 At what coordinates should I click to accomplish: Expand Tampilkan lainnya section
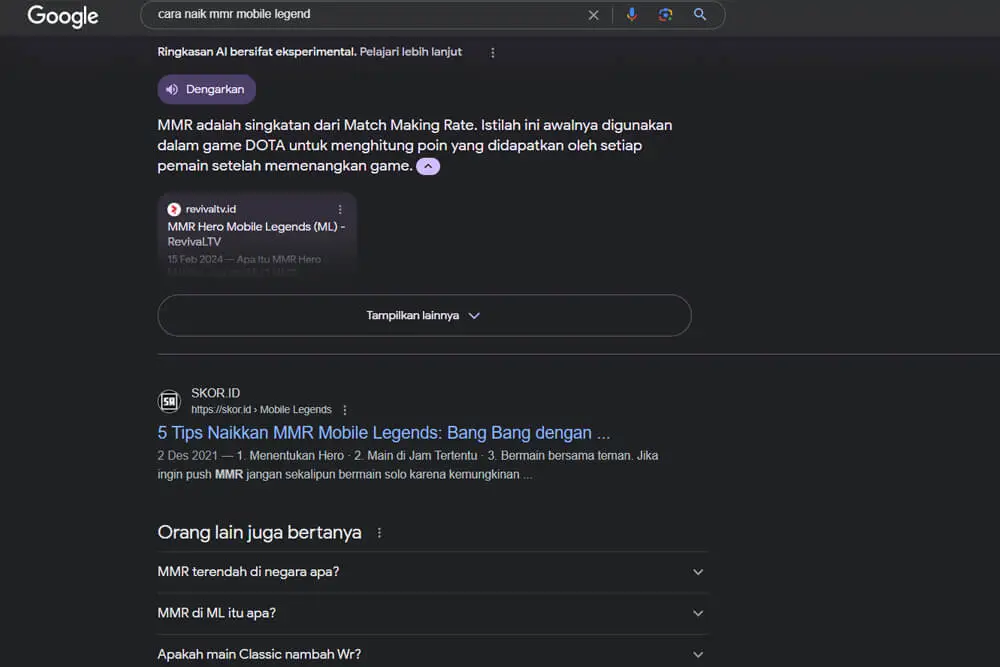coord(423,315)
